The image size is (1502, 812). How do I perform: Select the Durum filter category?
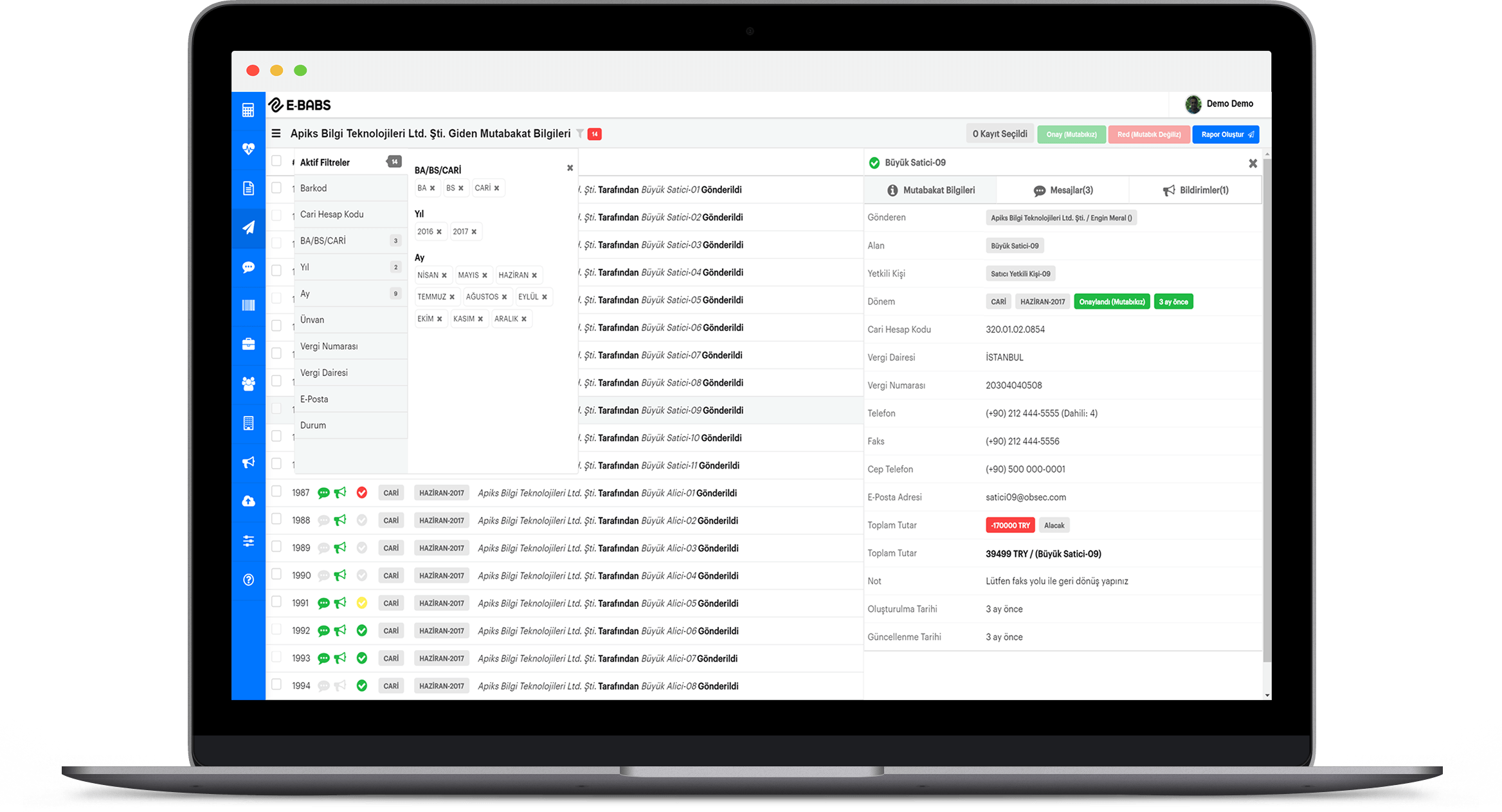coord(351,425)
